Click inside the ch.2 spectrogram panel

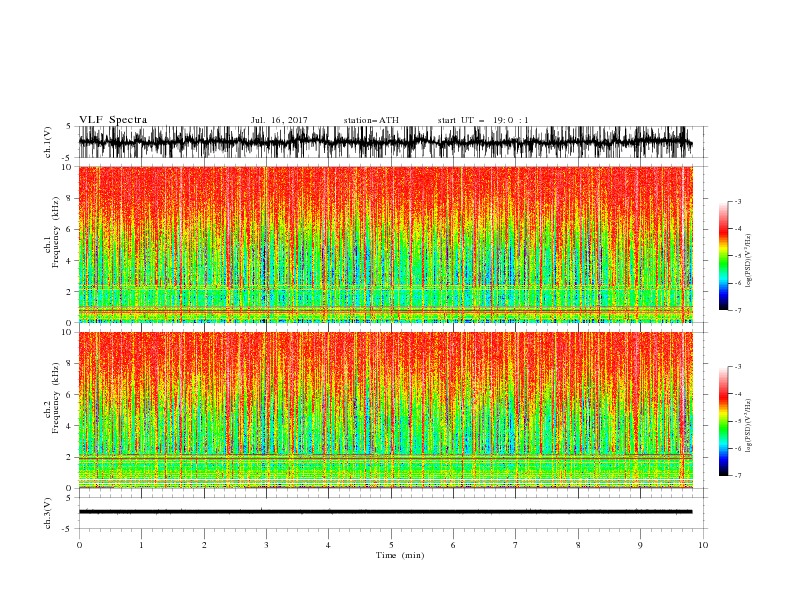(x=385, y=410)
